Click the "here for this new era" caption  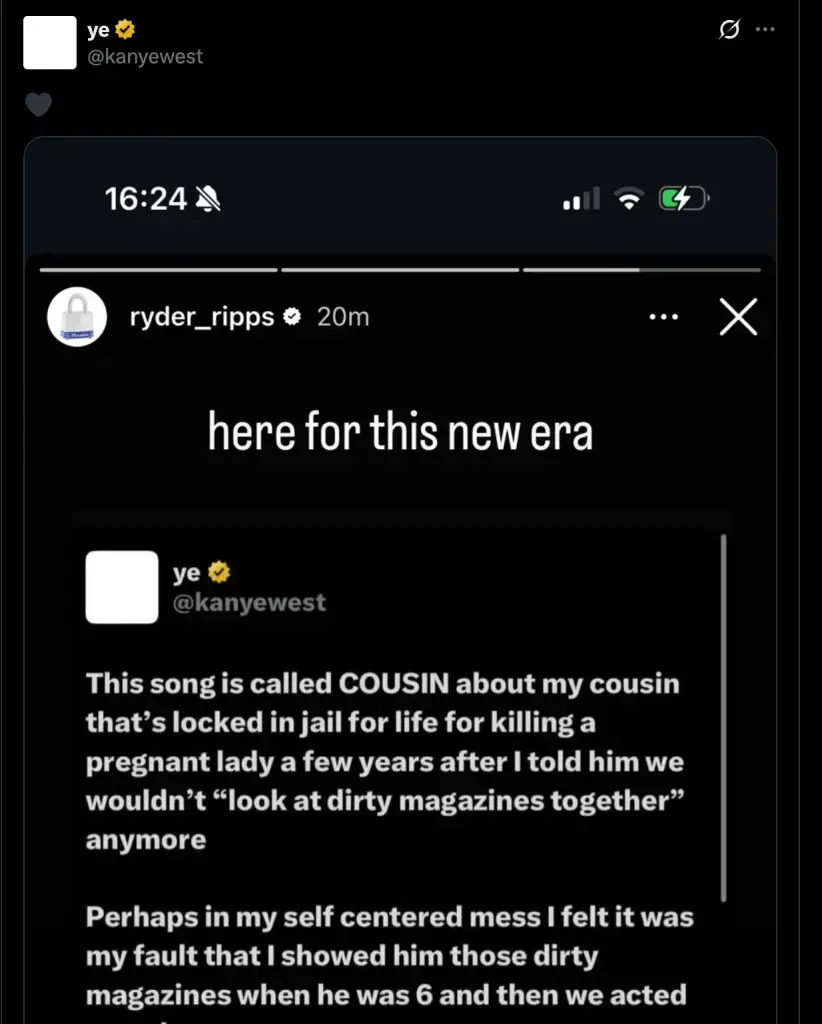[x=400, y=433]
